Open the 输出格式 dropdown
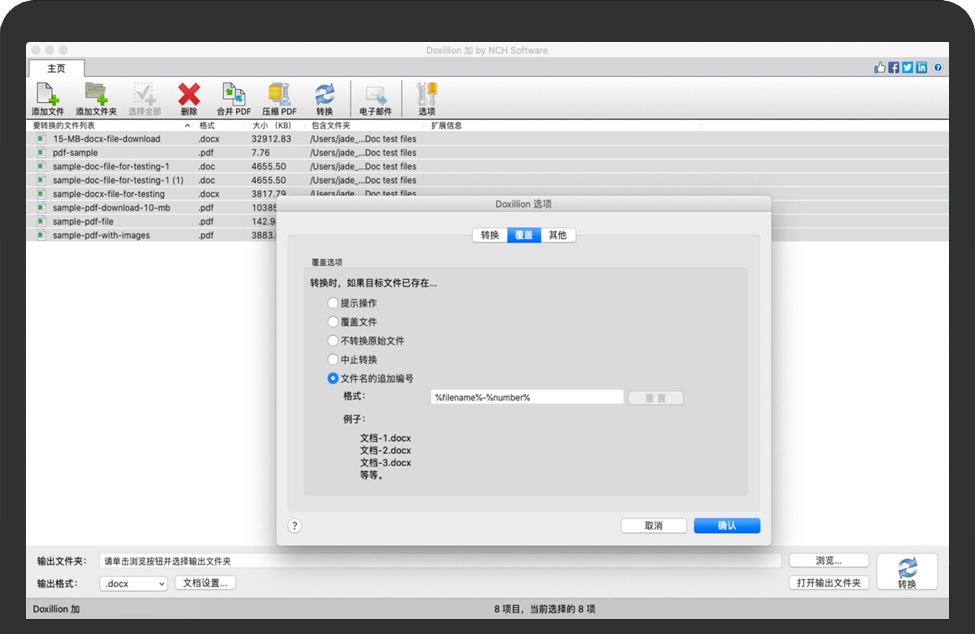 coord(131,581)
